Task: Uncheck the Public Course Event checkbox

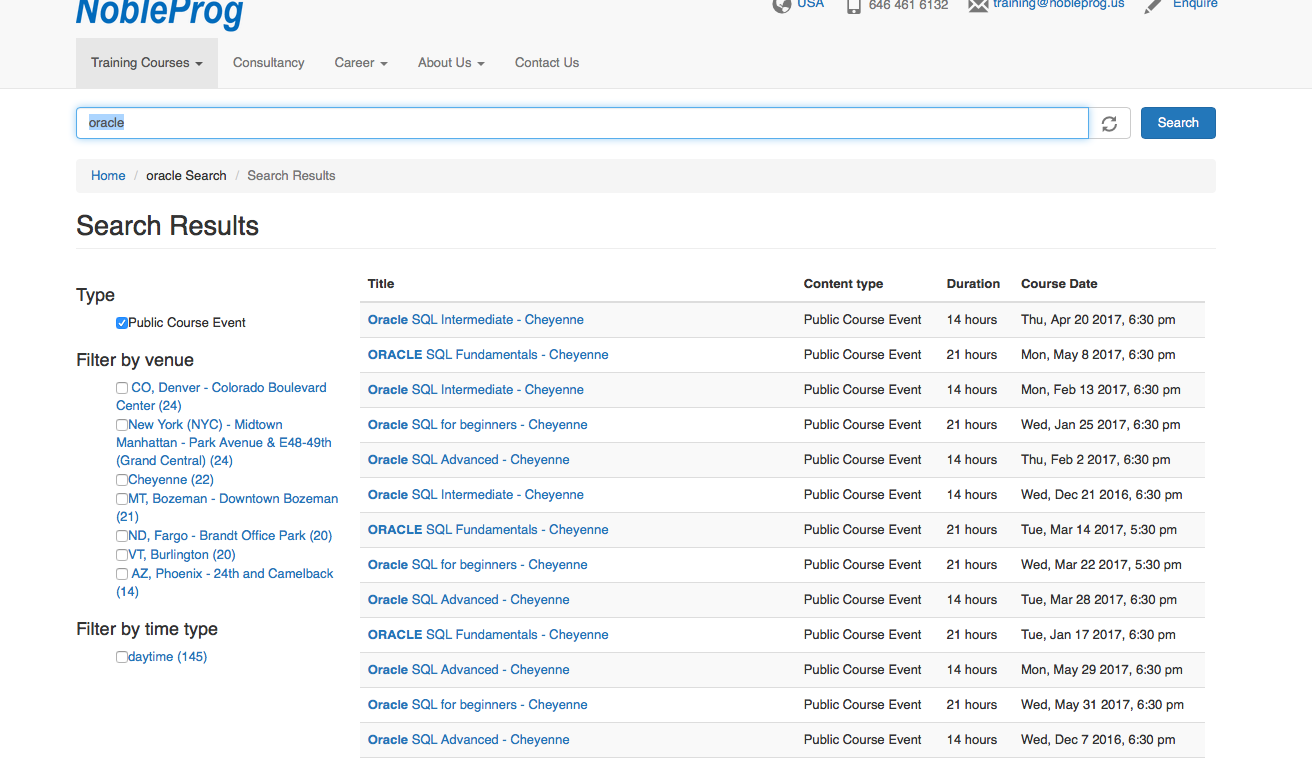Action: coord(122,323)
